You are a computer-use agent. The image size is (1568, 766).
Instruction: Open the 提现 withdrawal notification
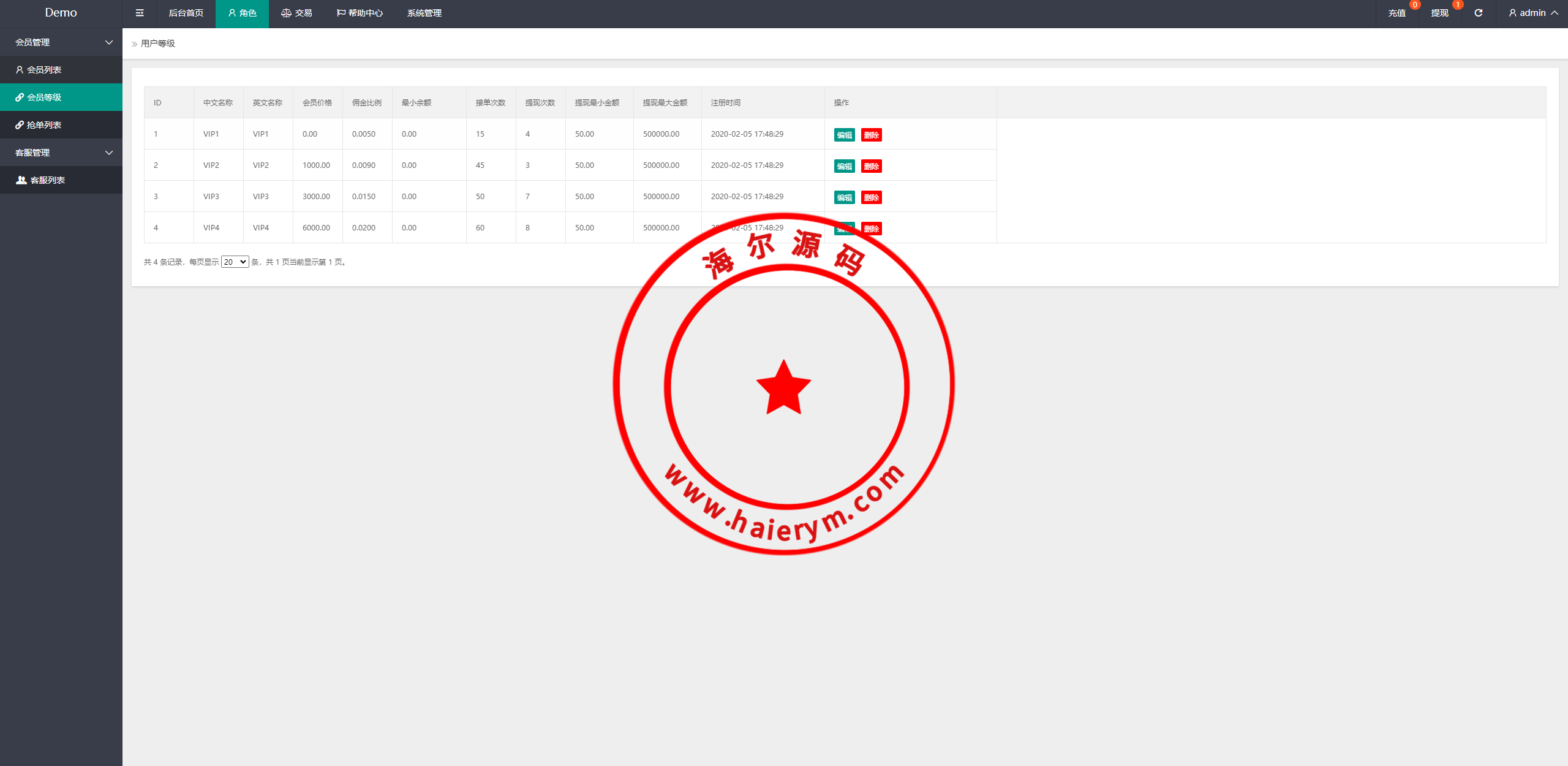1439,13
